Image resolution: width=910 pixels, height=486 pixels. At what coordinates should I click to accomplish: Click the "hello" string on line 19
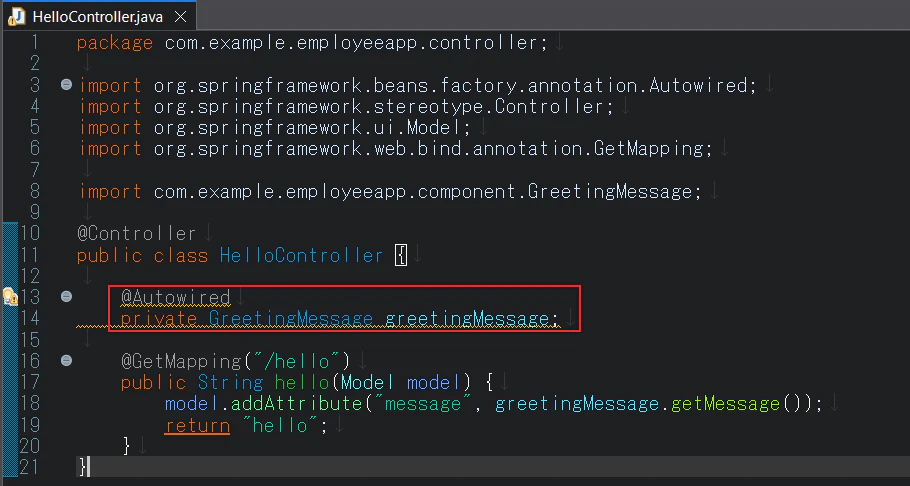(279, 425)
